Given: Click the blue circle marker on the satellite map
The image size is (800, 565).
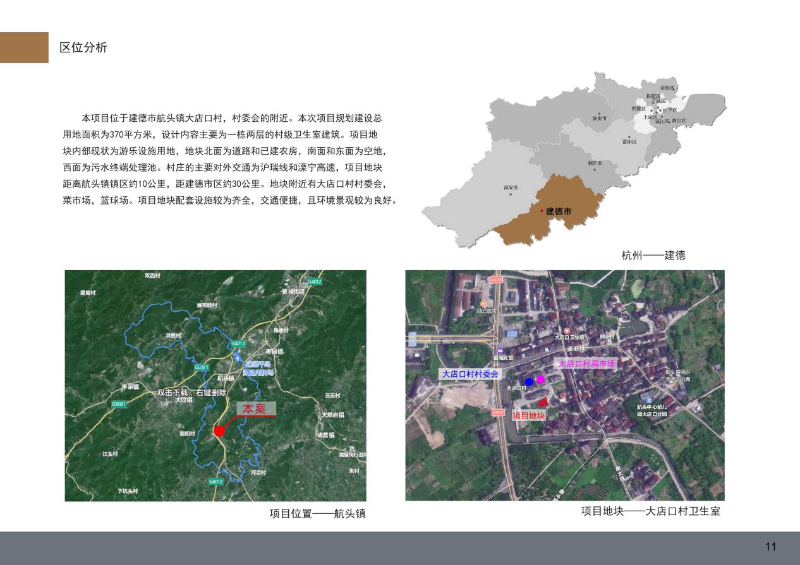Looking at the screenshot, I should coord(529,382).
